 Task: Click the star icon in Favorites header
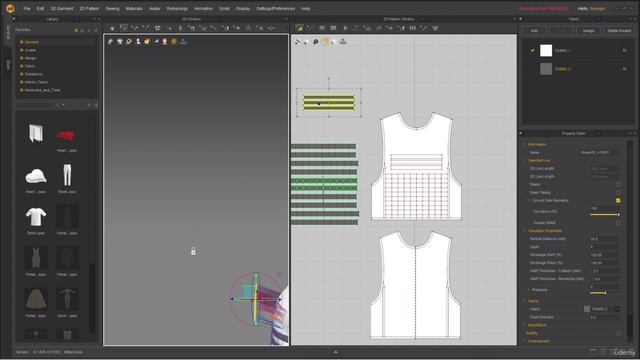76,30
